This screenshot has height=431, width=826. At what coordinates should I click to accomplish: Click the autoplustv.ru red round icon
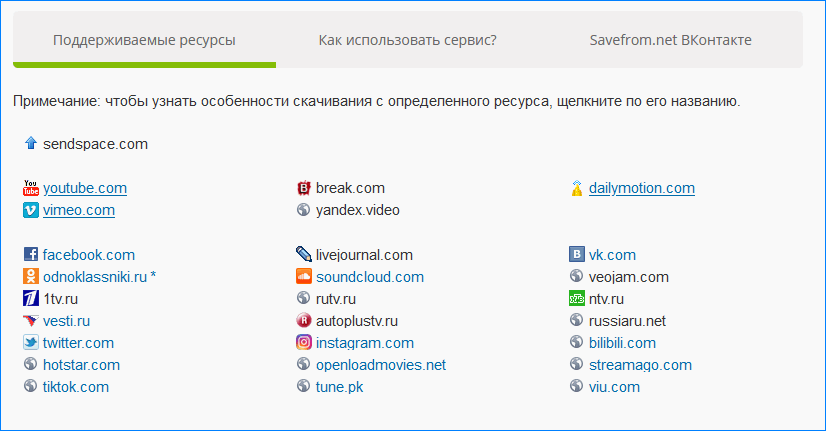[x=303, y=320]
